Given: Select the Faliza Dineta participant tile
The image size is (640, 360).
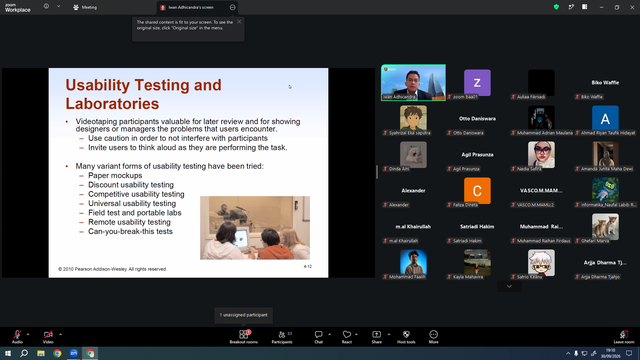Looking at the screenshot, I should 477,191.
